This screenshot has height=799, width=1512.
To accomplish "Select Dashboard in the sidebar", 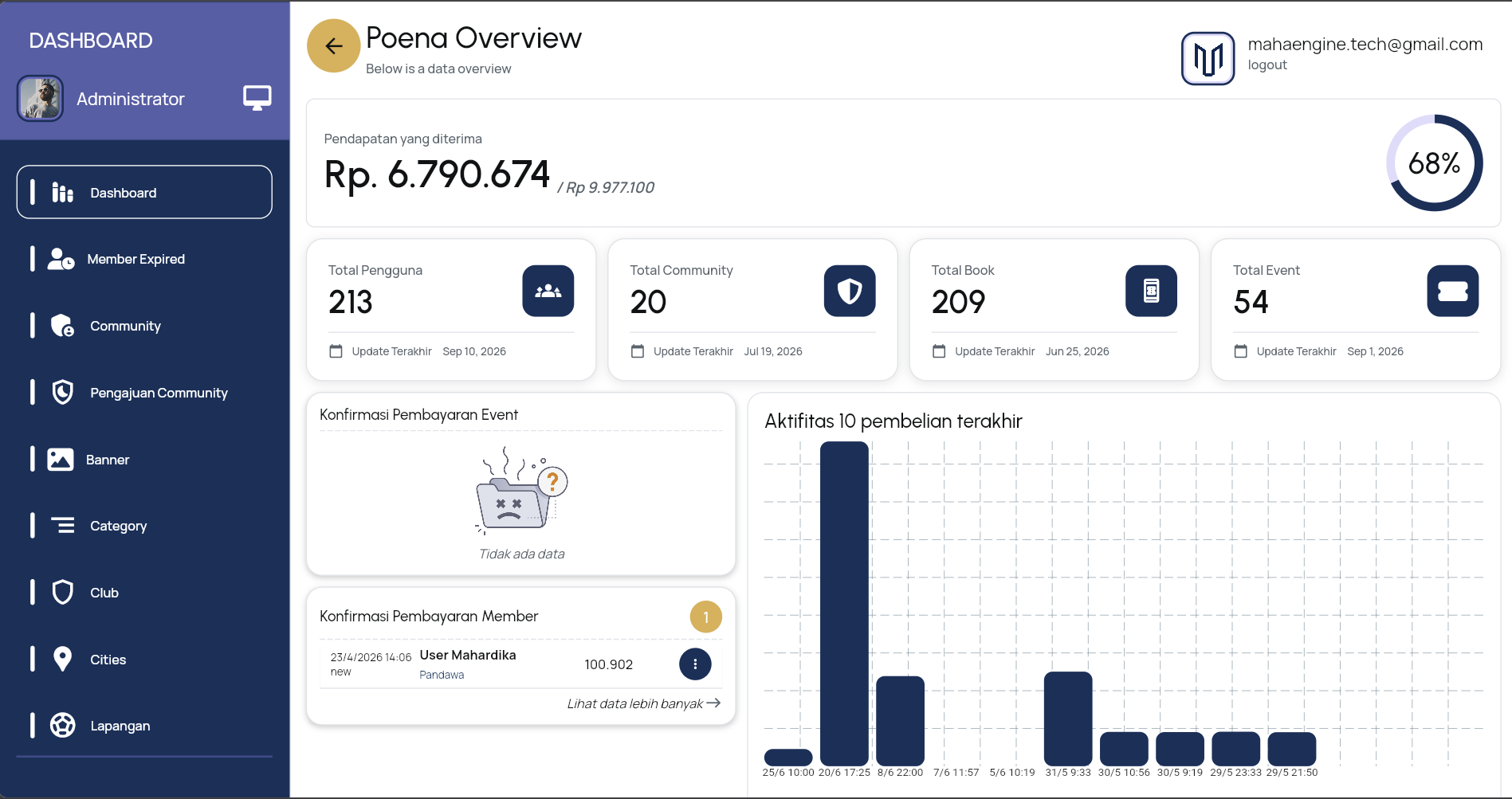I will [144, 192].
